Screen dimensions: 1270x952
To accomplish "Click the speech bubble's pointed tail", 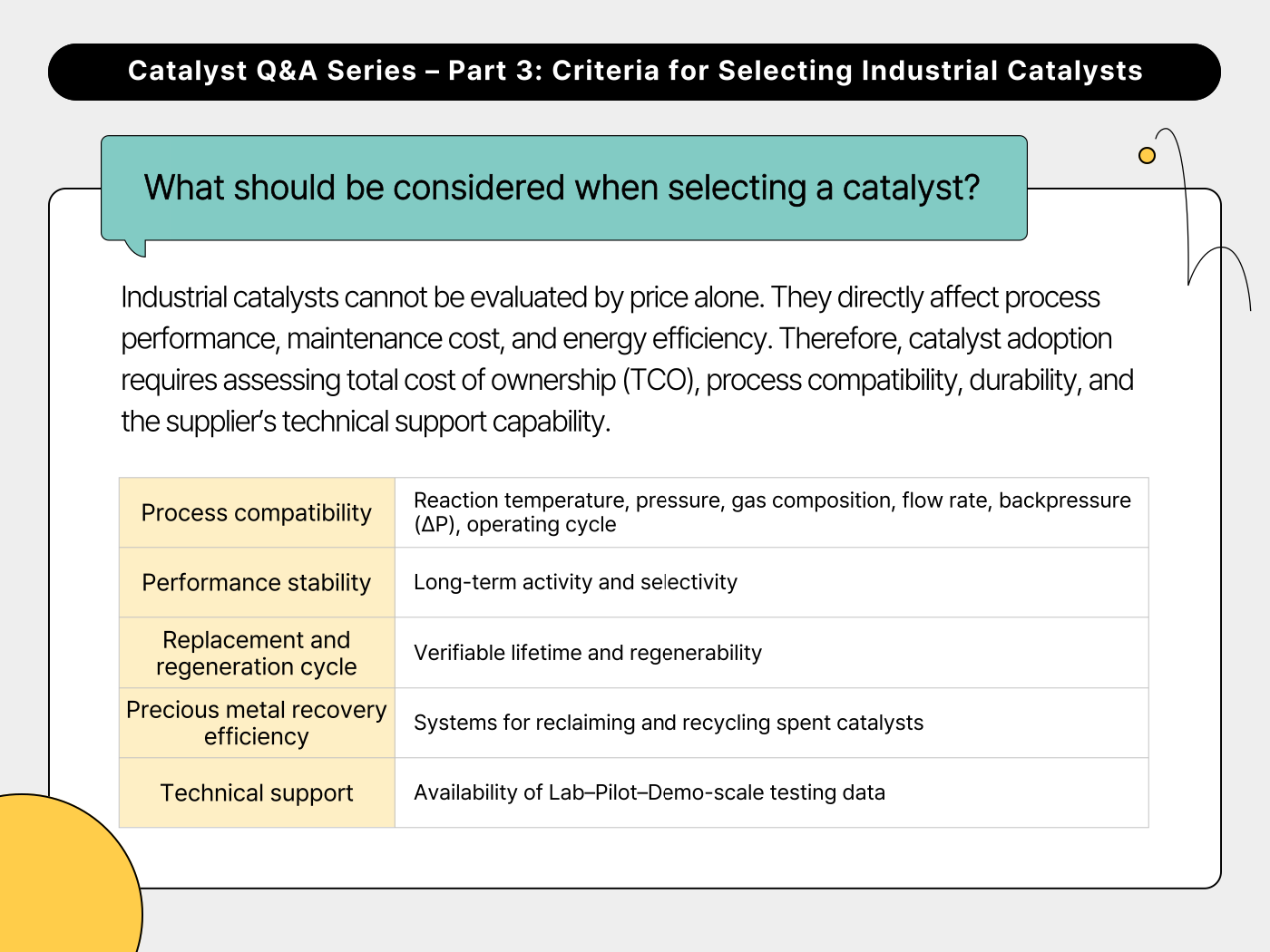I will (x=136, y=247).
